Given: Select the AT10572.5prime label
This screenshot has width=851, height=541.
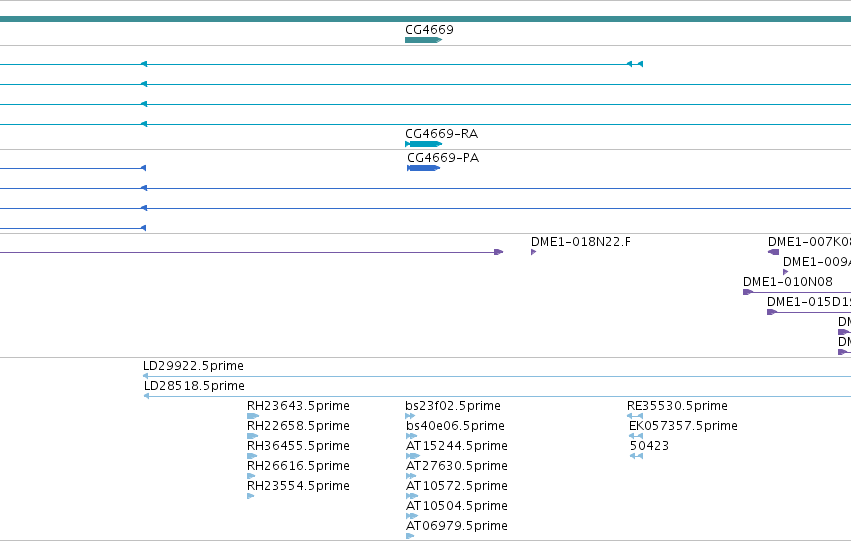Looking at the screenshot, I should tap(457, 486).
